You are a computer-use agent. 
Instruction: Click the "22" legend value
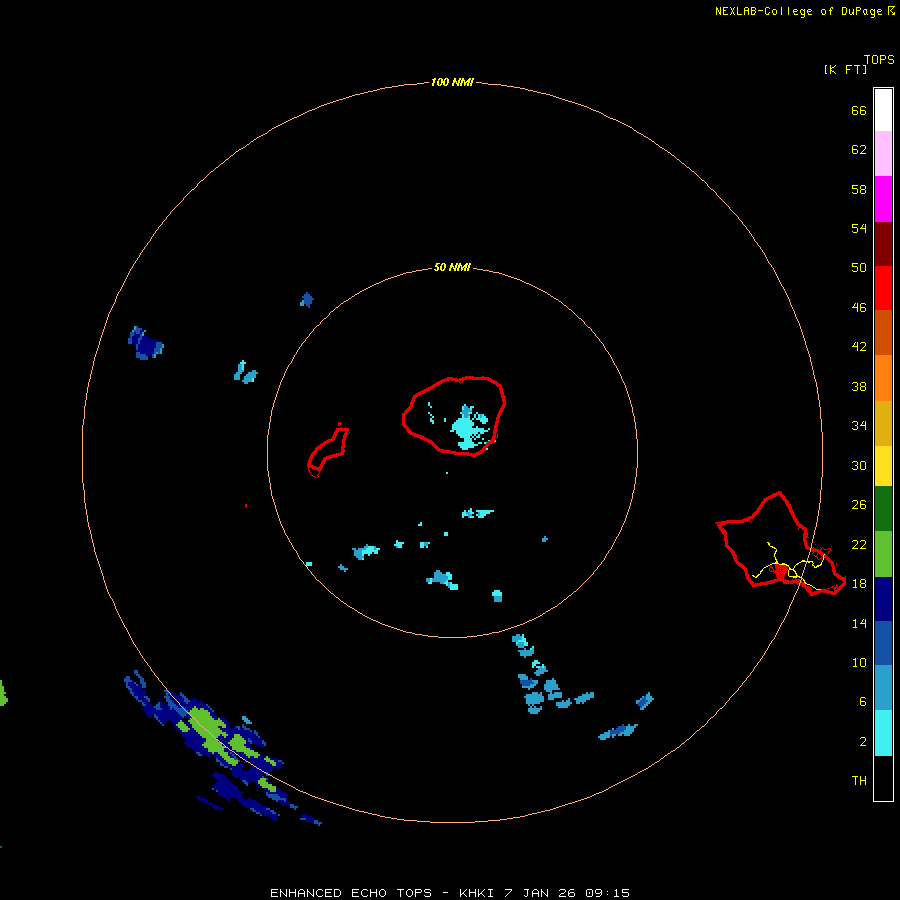click(x=859, y=544)
